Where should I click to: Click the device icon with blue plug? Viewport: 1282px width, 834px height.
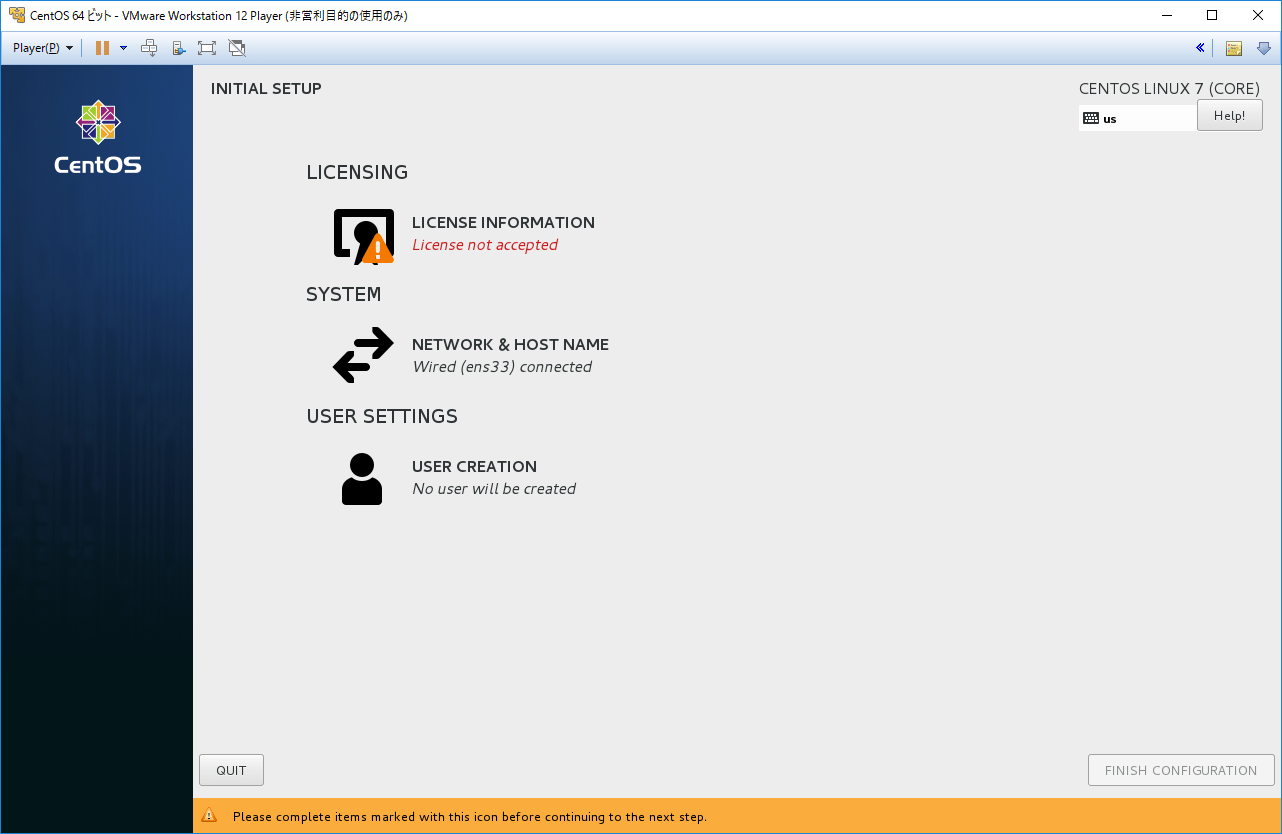pyautogui.click(x=179, y=48)
